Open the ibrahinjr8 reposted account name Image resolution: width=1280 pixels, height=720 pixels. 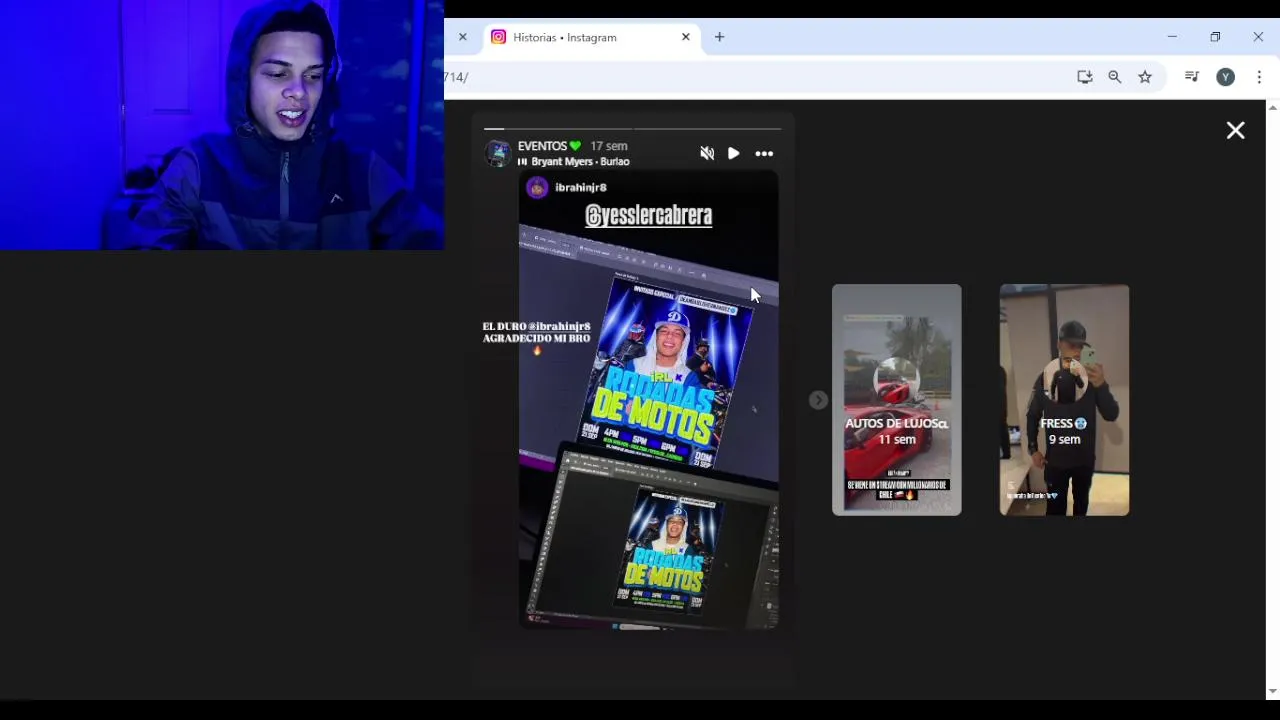581,188
